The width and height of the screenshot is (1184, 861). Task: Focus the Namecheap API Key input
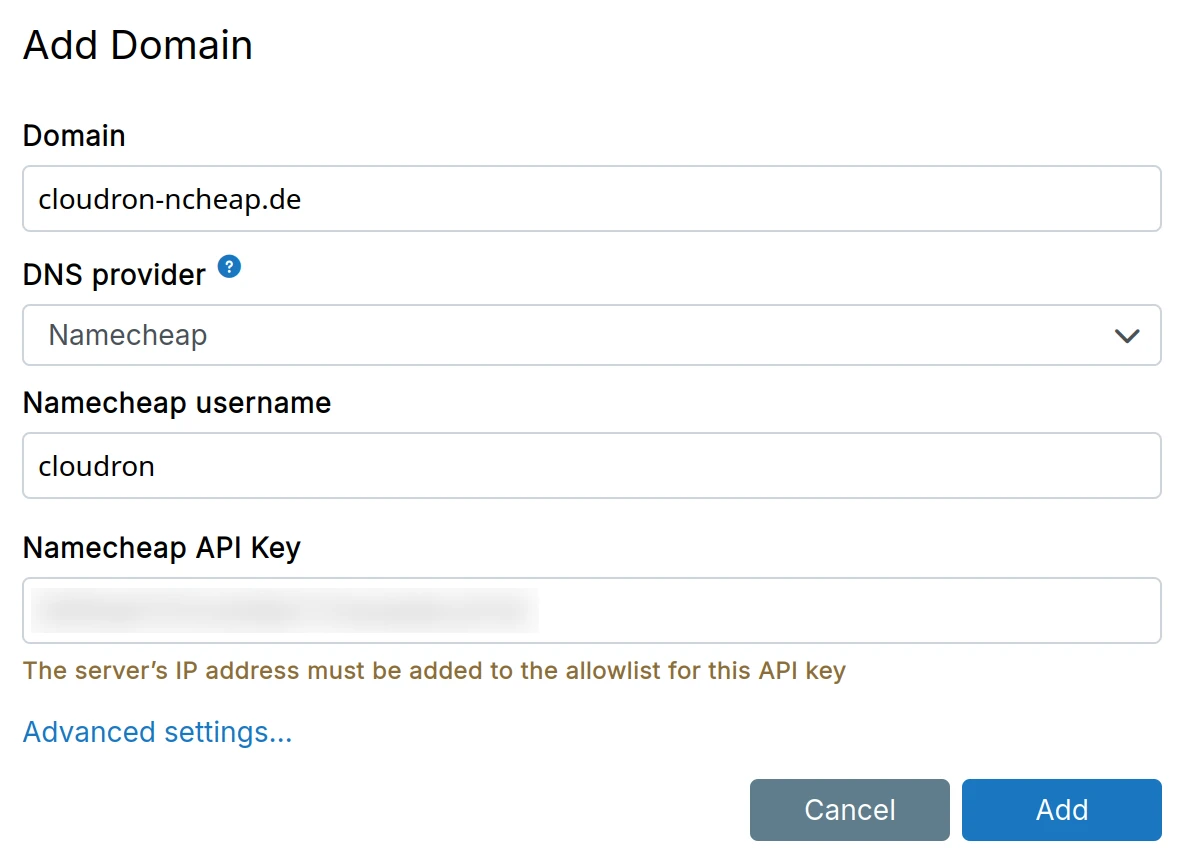590,610
